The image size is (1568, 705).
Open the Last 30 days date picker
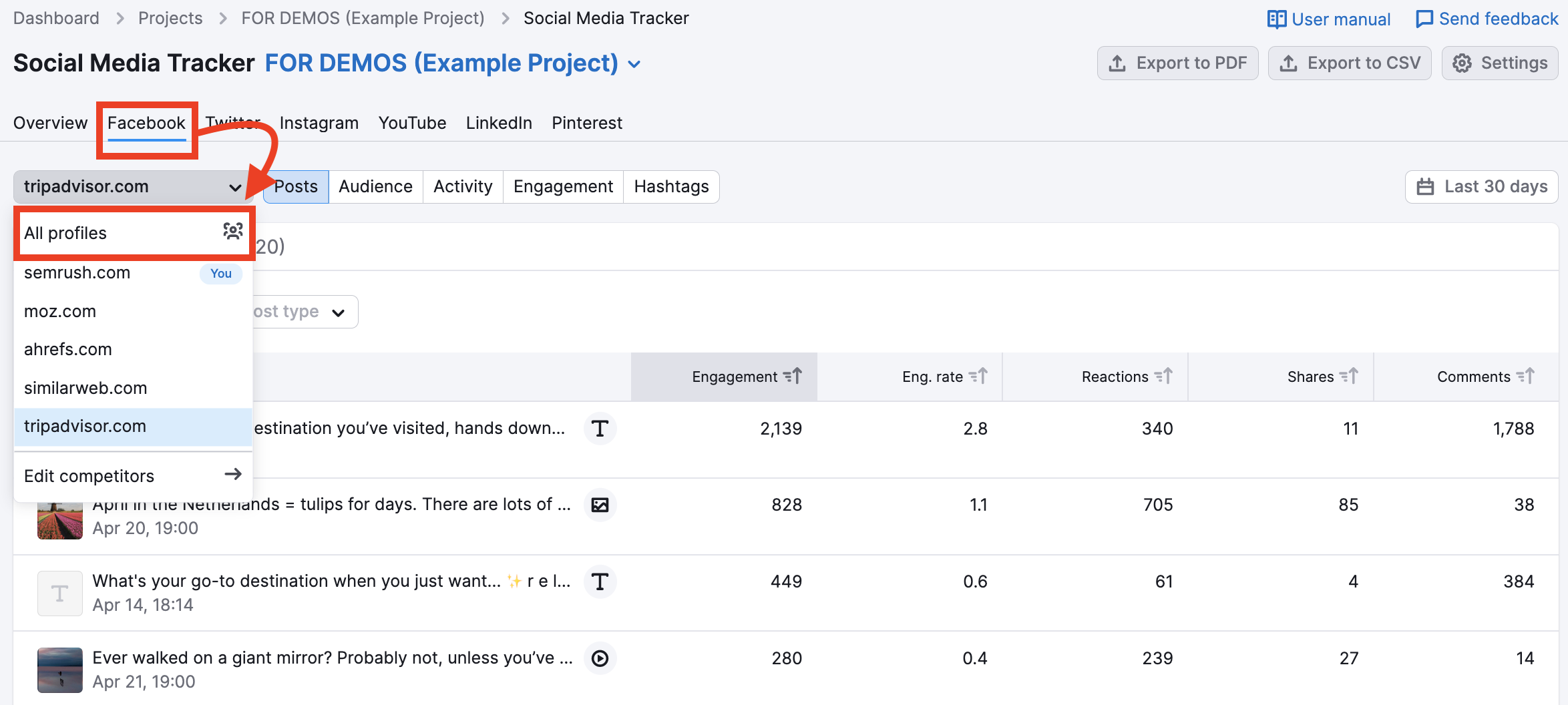pos(1481,187)
